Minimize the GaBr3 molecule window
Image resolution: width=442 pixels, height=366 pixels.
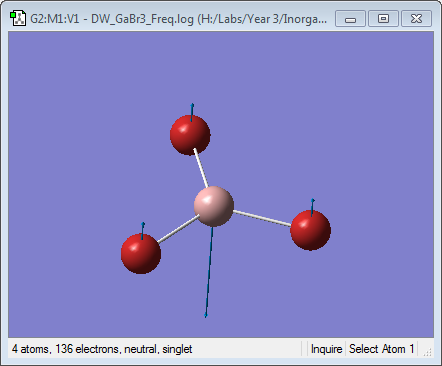click(x=350, y=19)
